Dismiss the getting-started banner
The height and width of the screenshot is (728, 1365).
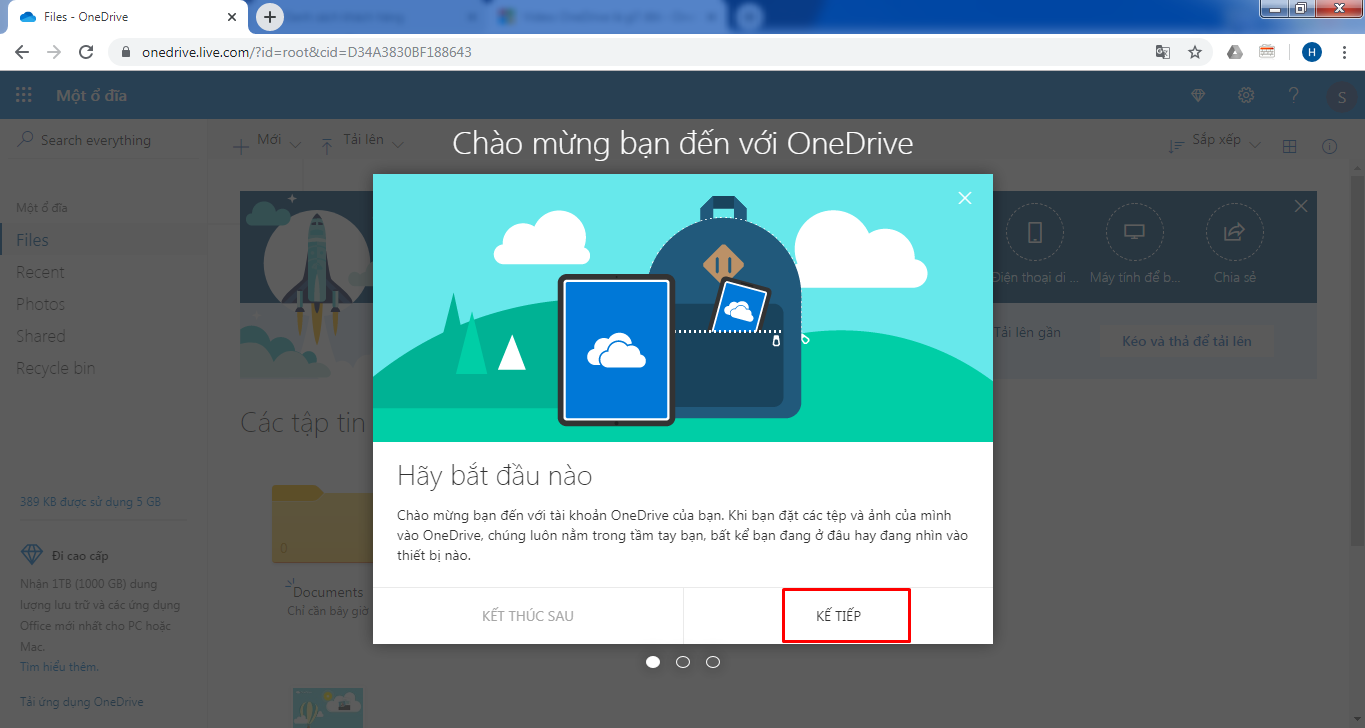pos(1301,206)
